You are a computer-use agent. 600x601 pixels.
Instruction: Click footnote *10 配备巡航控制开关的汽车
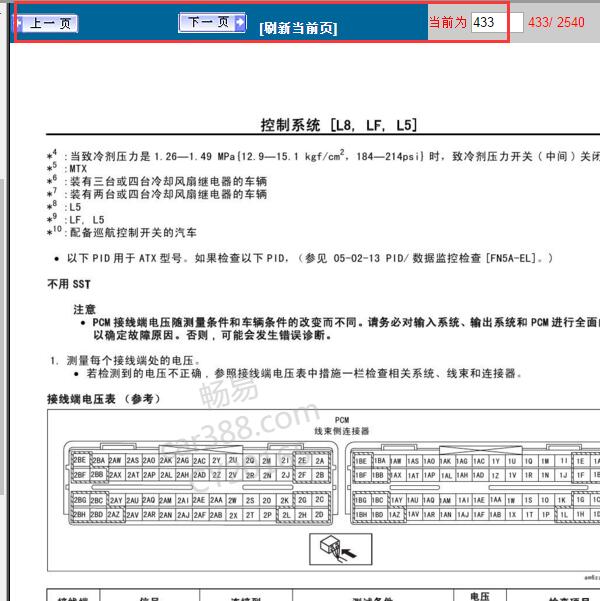tap(122, 232)
